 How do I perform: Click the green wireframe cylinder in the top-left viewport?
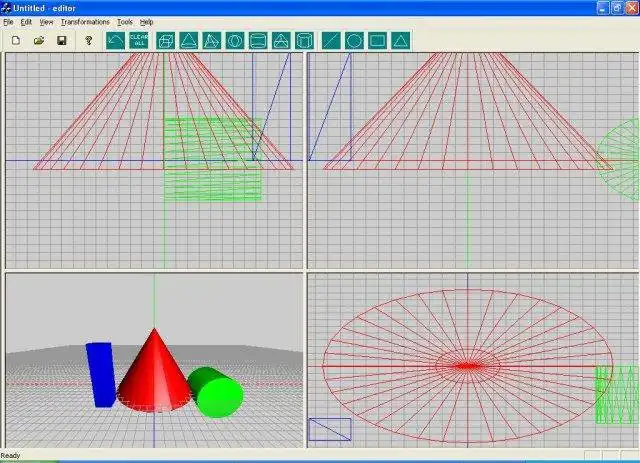(213, 159)
